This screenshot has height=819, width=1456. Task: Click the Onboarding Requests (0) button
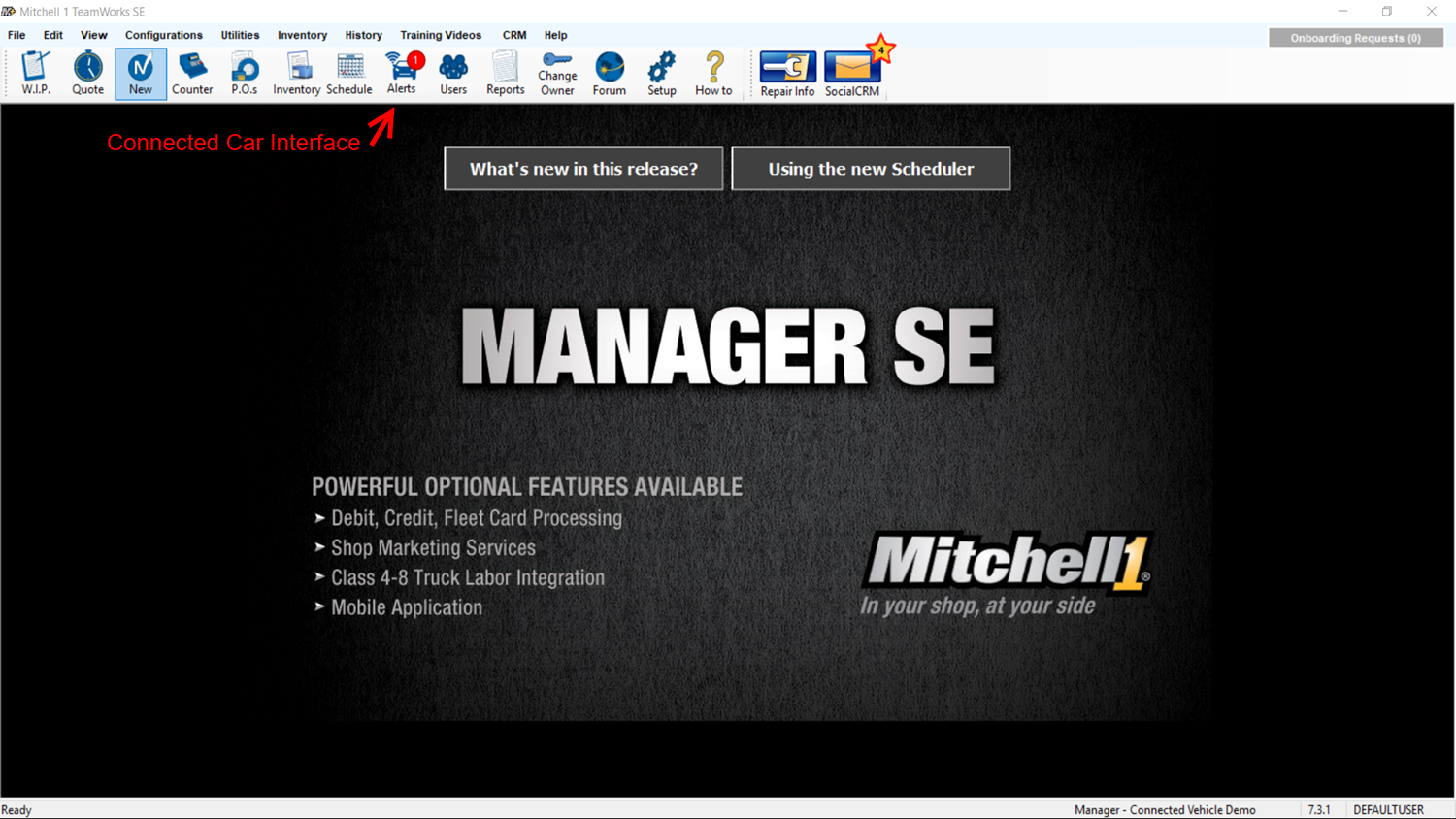click(x=1355, y=37)
